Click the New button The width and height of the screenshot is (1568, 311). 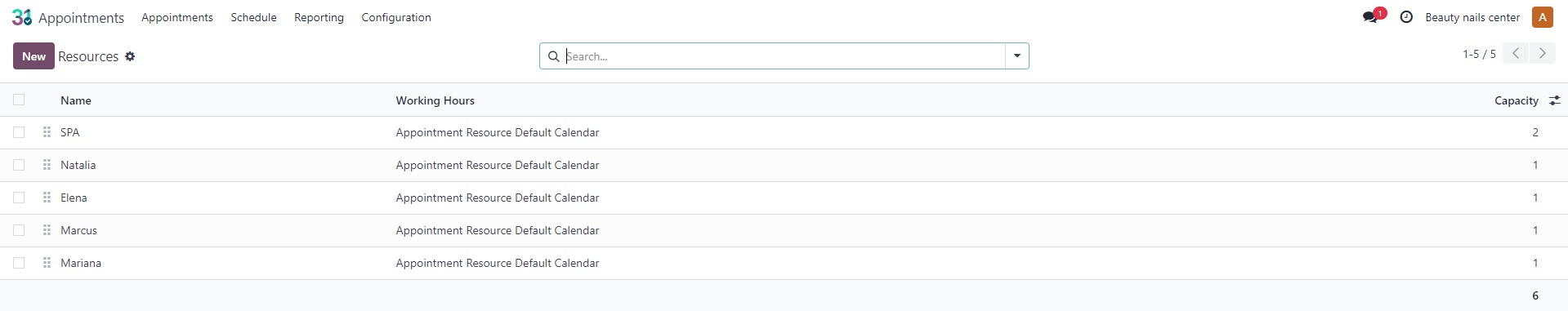coord(34,56)
